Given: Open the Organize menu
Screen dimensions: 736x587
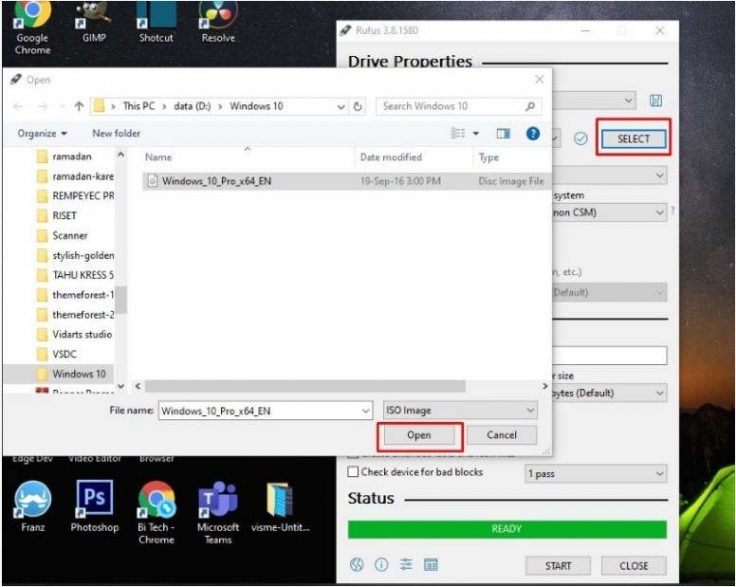Looking at the screenshot, I should [x=42, y=133].
